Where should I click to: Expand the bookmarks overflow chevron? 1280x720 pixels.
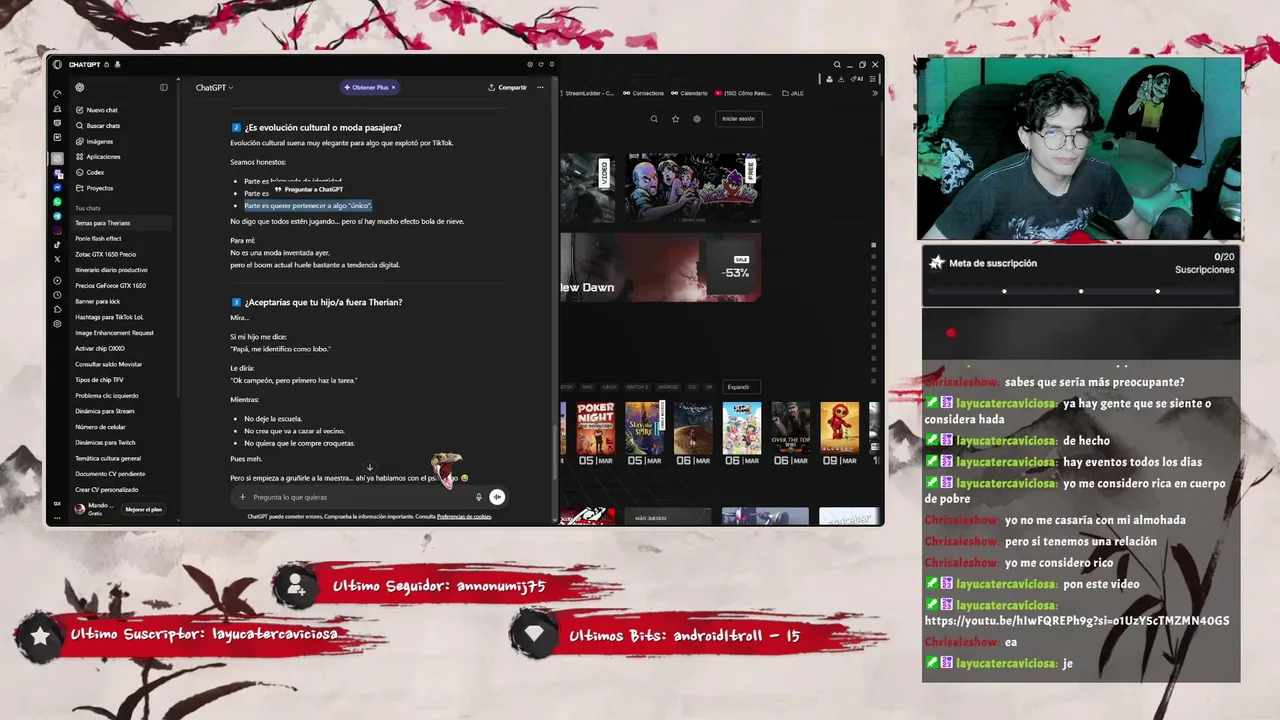(x=875, y=93)
